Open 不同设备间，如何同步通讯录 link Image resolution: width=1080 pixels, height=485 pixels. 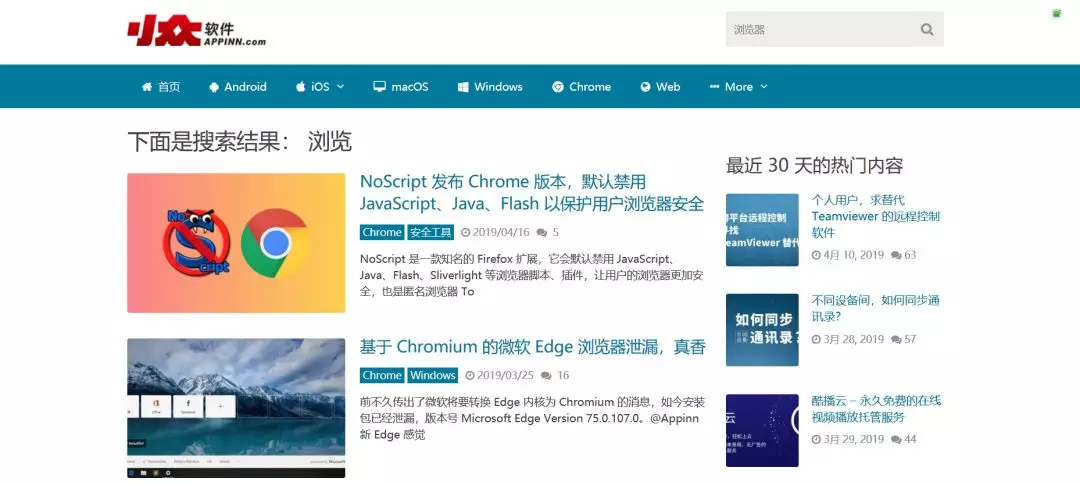point(875,309)
